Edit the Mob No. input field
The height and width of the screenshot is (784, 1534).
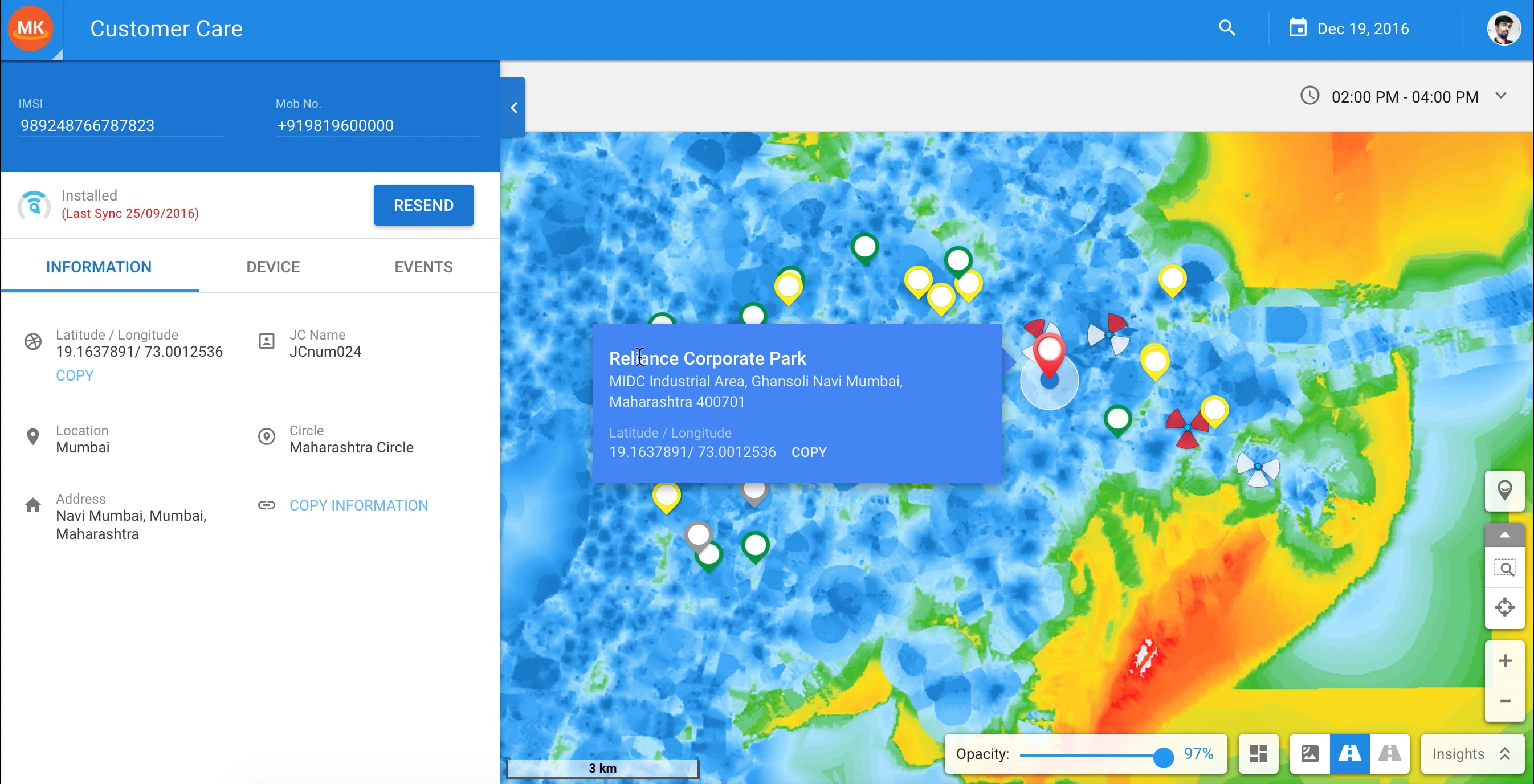378,125
